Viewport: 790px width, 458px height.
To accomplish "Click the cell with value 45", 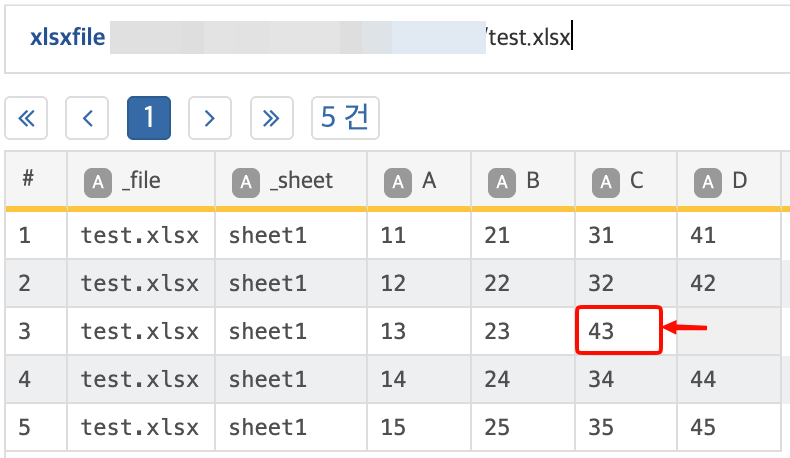I will coord(703,427).
